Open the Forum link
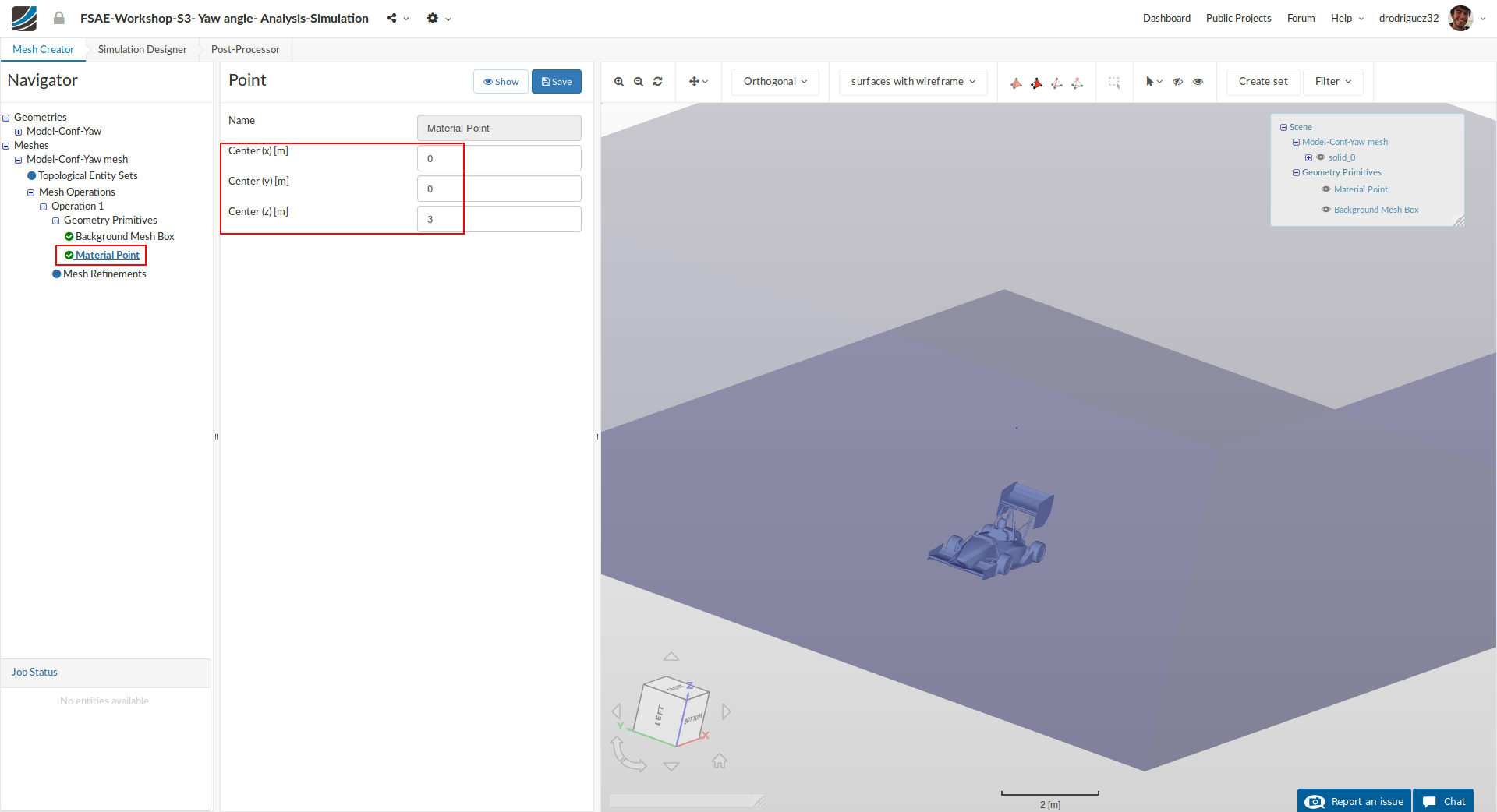Viewport: 1497px width, 812px height. click(1301, 18)
